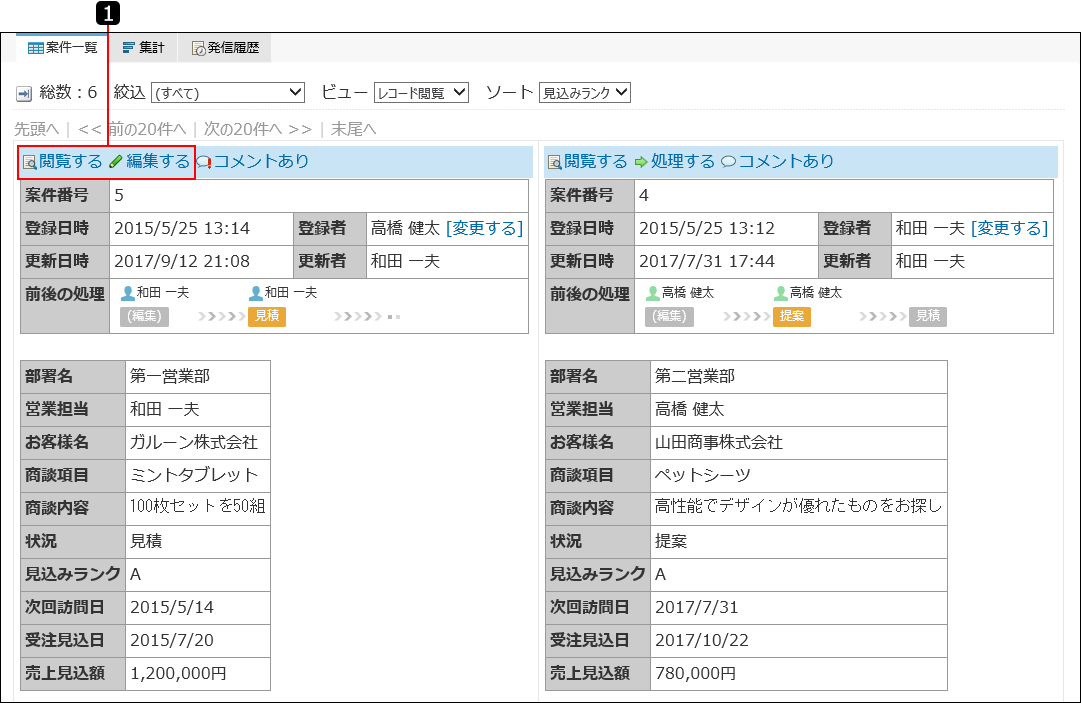The image size is (1081, 703).
Task: Select the 2017/9/12 21:08 update date cell
Action: [201, 262]
